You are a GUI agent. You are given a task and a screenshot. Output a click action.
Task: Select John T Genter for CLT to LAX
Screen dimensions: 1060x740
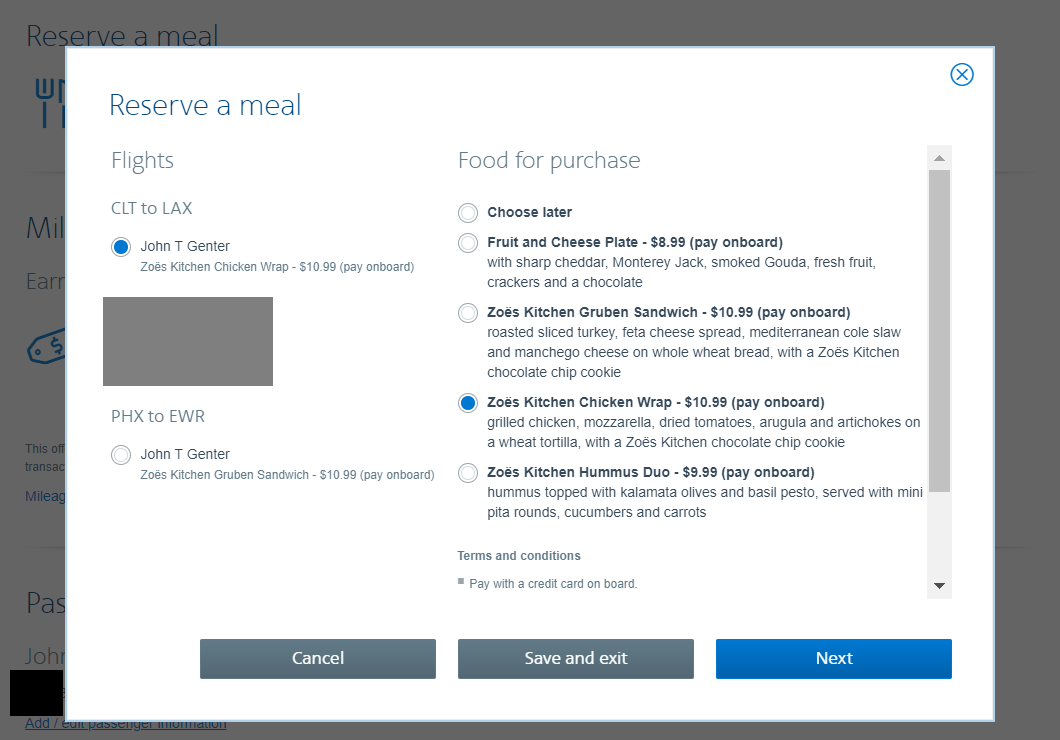click(x=121, y=247)
